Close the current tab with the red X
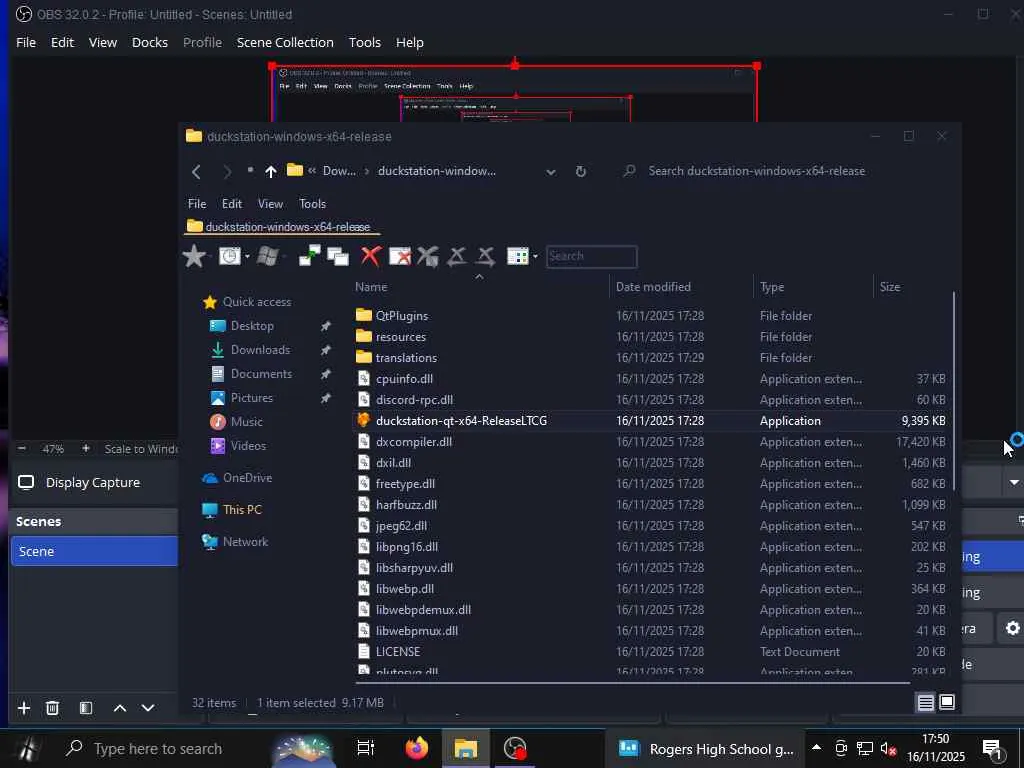Viewport: 1024px width, 768px height. (x=371, y=256)
